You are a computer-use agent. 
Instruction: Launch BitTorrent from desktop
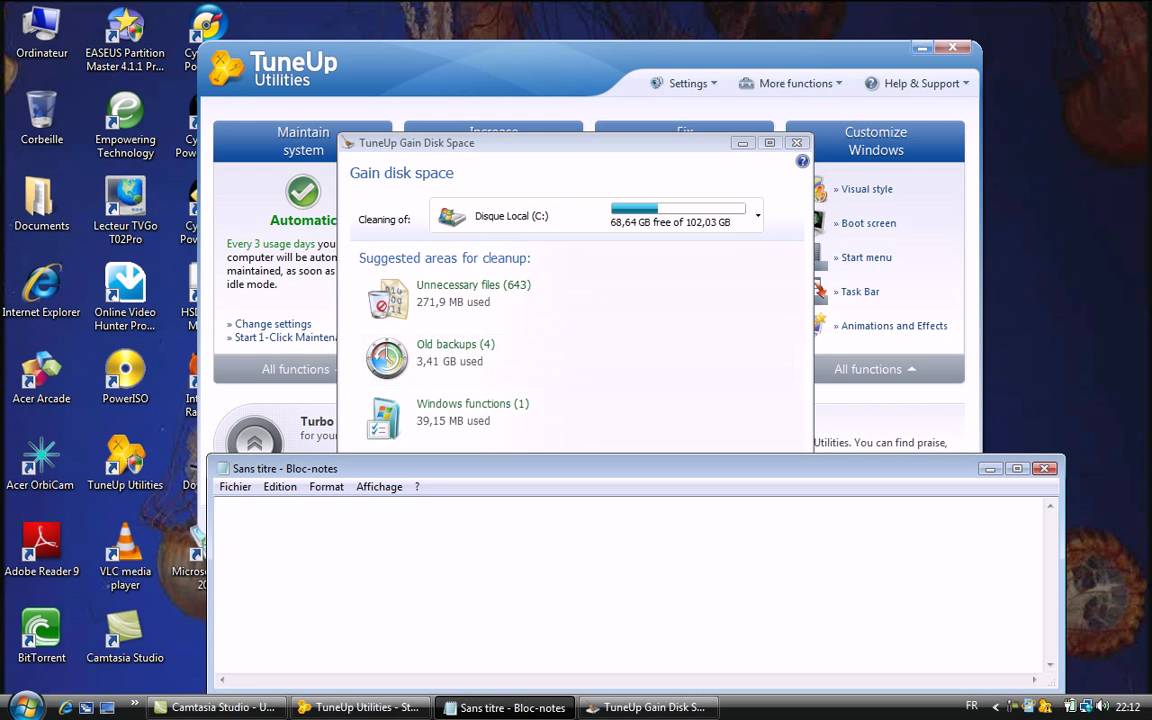[x=41, y=636]
